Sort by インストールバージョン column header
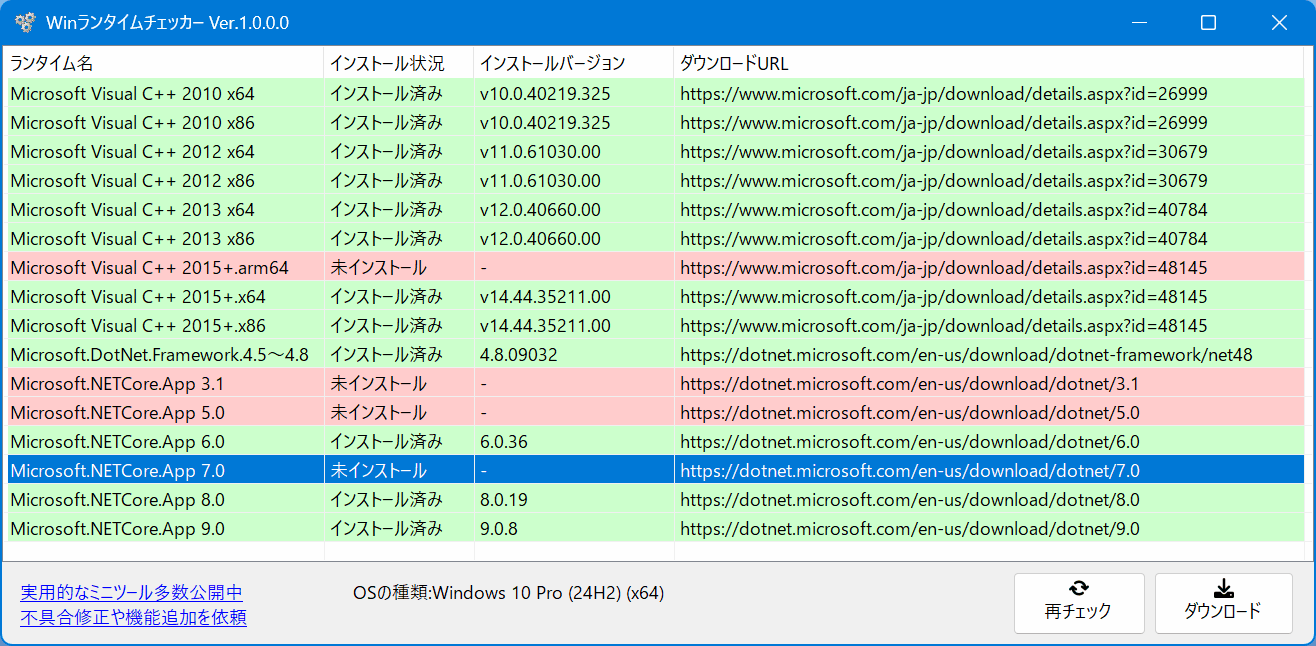This screenshot has width=1316, height=646. click(574, 63)
